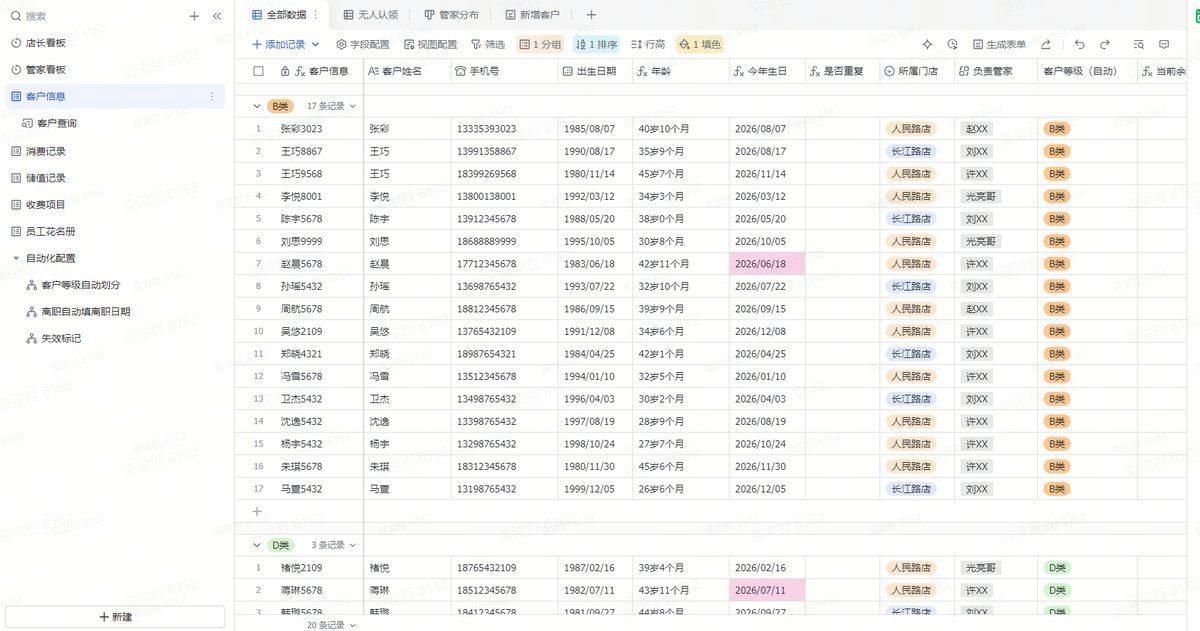Open the 1 填色 color fill option
The image size is (1200, 631).
[700, 44]
